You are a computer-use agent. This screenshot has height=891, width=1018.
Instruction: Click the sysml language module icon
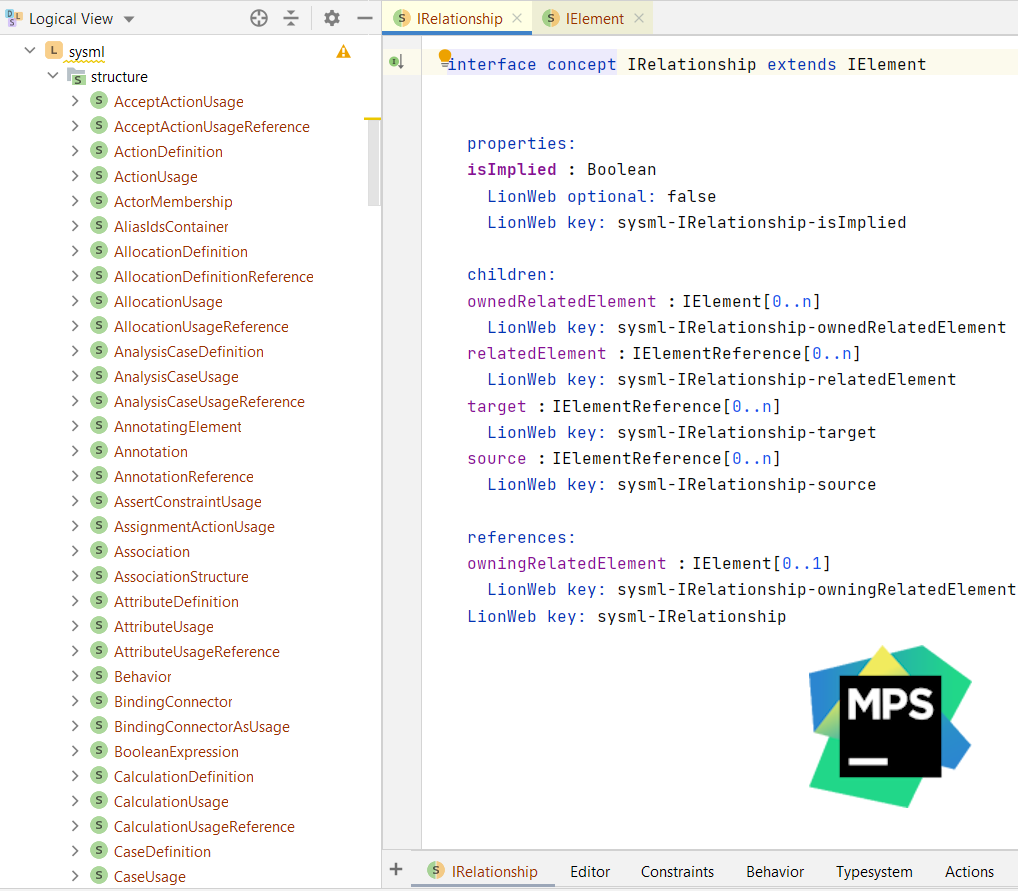pyautogui.click(x=54, y=51)
